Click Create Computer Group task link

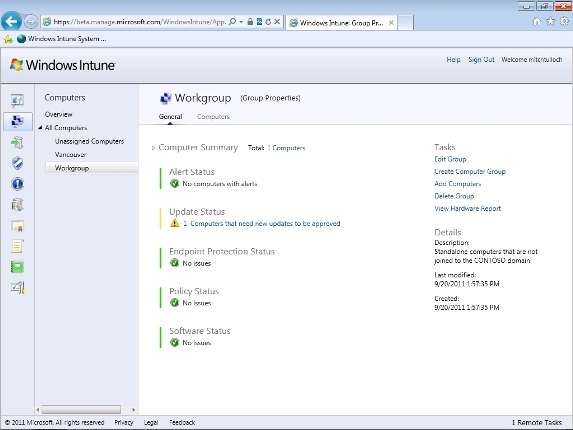tap(470, 171)
